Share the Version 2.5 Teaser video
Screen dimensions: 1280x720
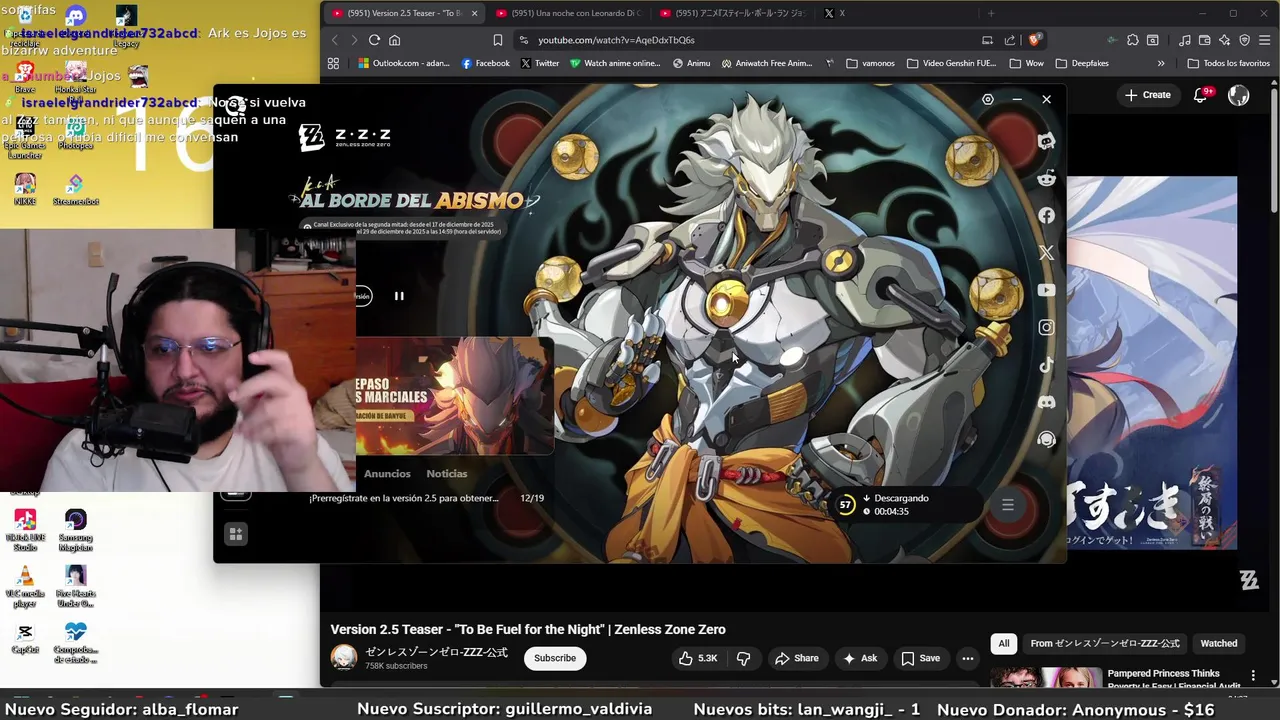tap(796, 658)
